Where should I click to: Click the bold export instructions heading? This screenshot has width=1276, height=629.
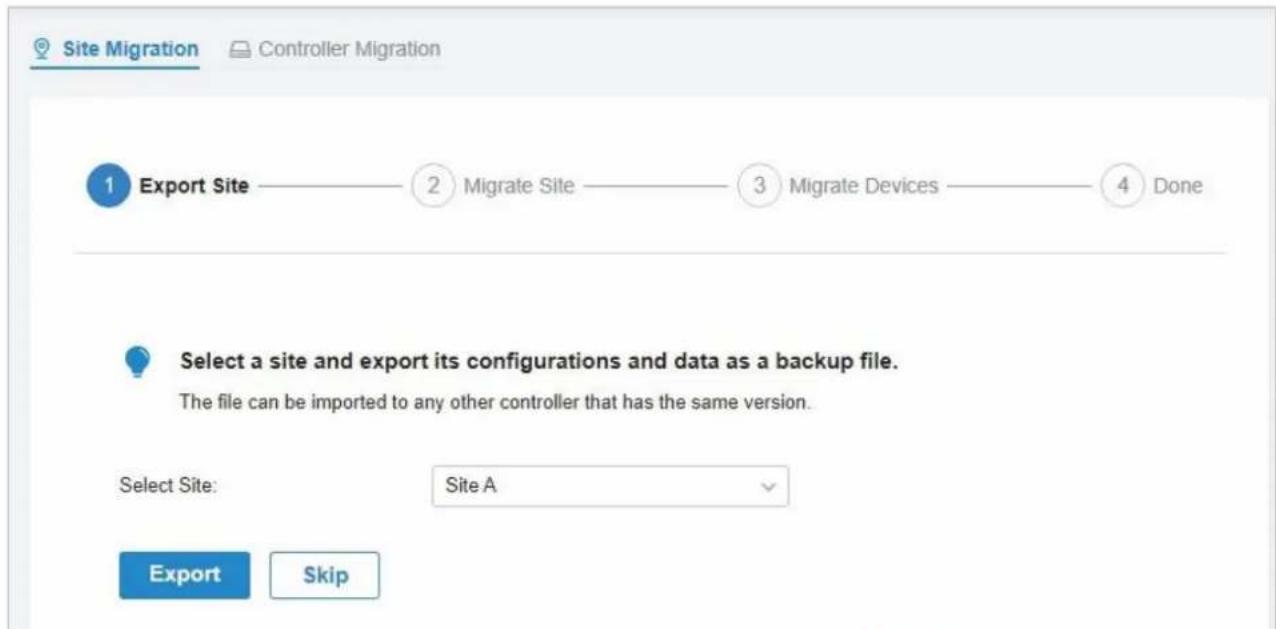[539, 361]
